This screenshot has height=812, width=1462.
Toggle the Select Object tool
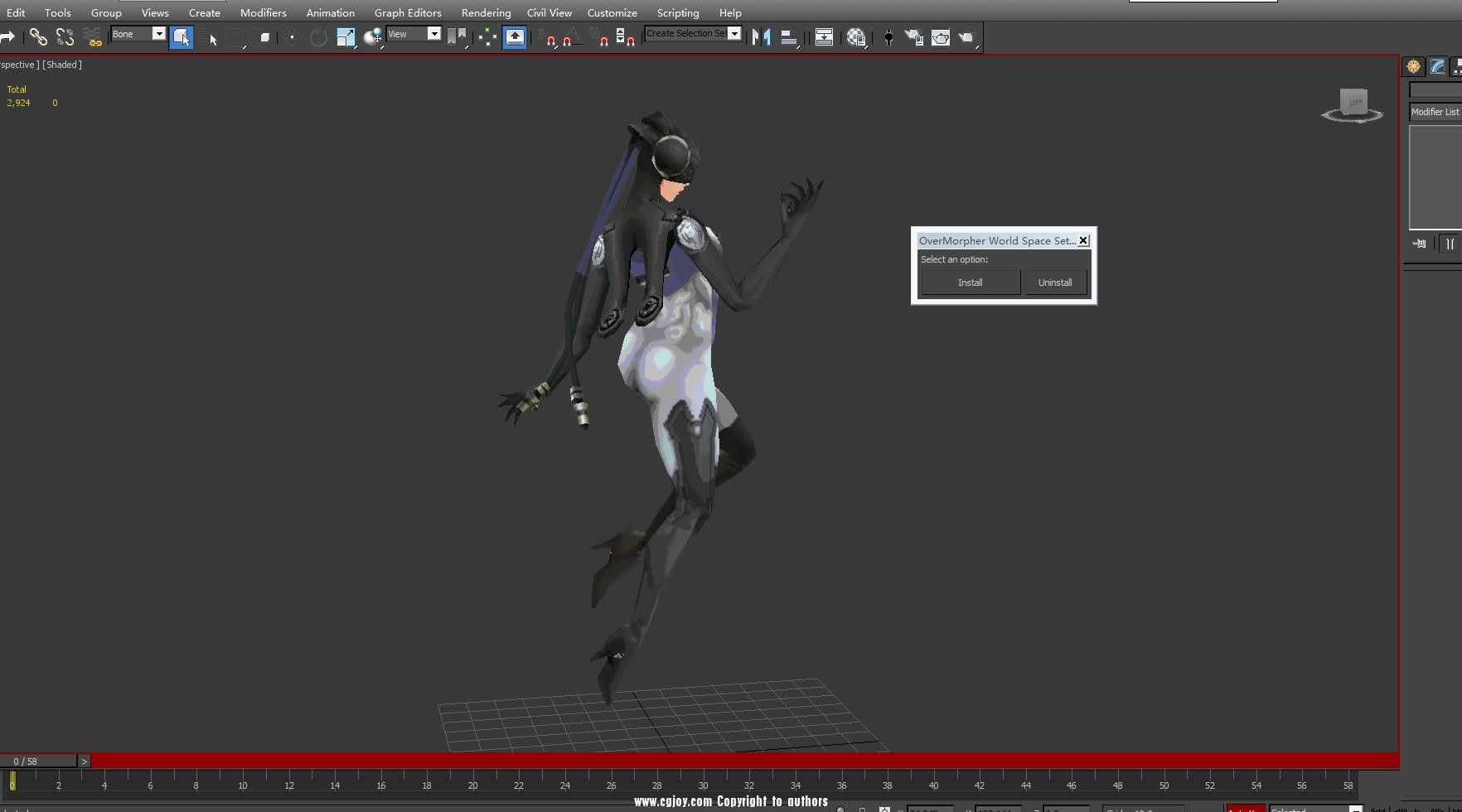[182, 37]
